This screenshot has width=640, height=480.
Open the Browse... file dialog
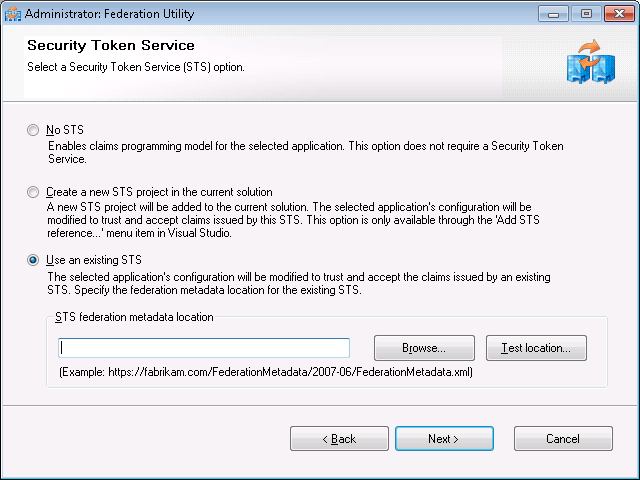click(x=423, y=348)
